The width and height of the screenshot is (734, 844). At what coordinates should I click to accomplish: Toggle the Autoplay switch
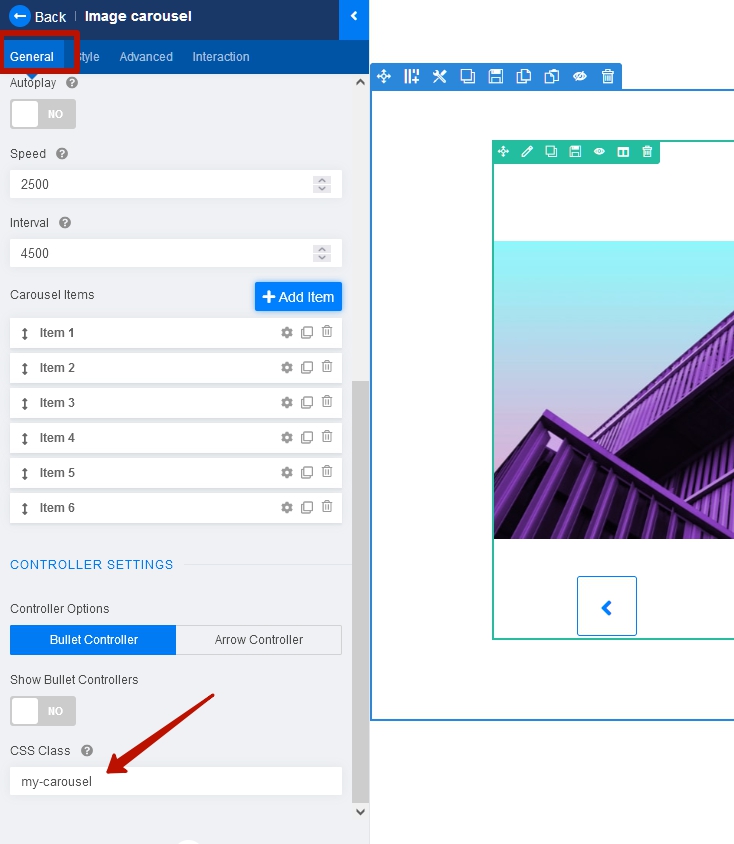(43, 114)
